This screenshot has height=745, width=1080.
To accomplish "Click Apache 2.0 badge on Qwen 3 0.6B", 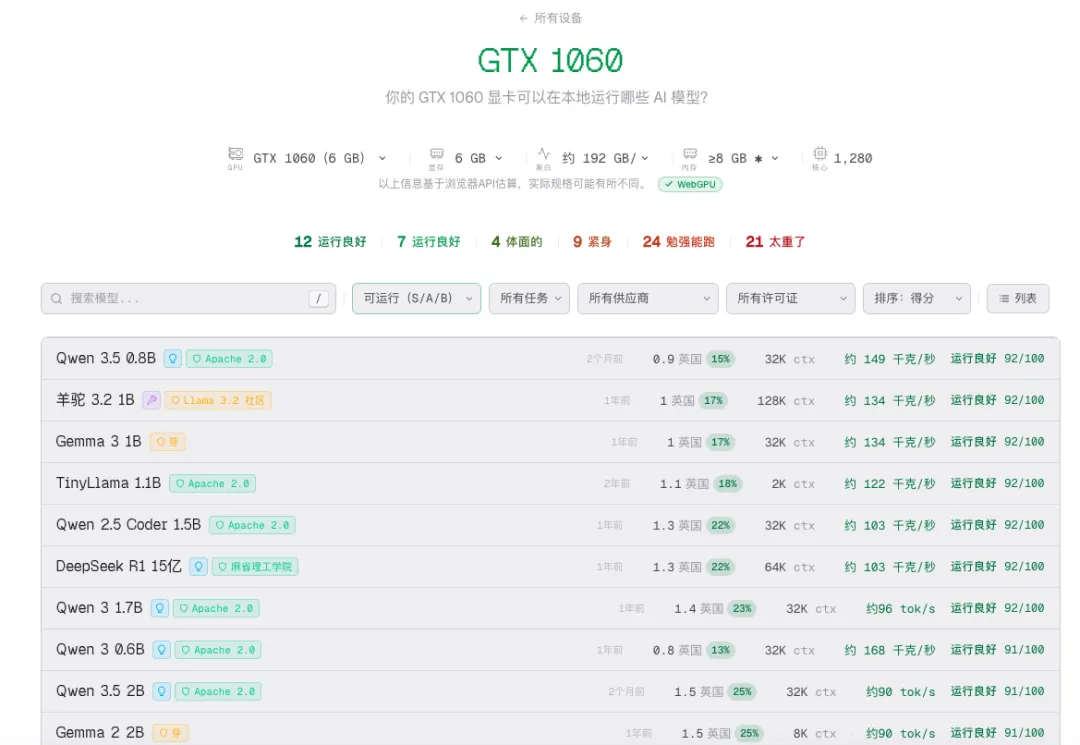I will (218, 650).
